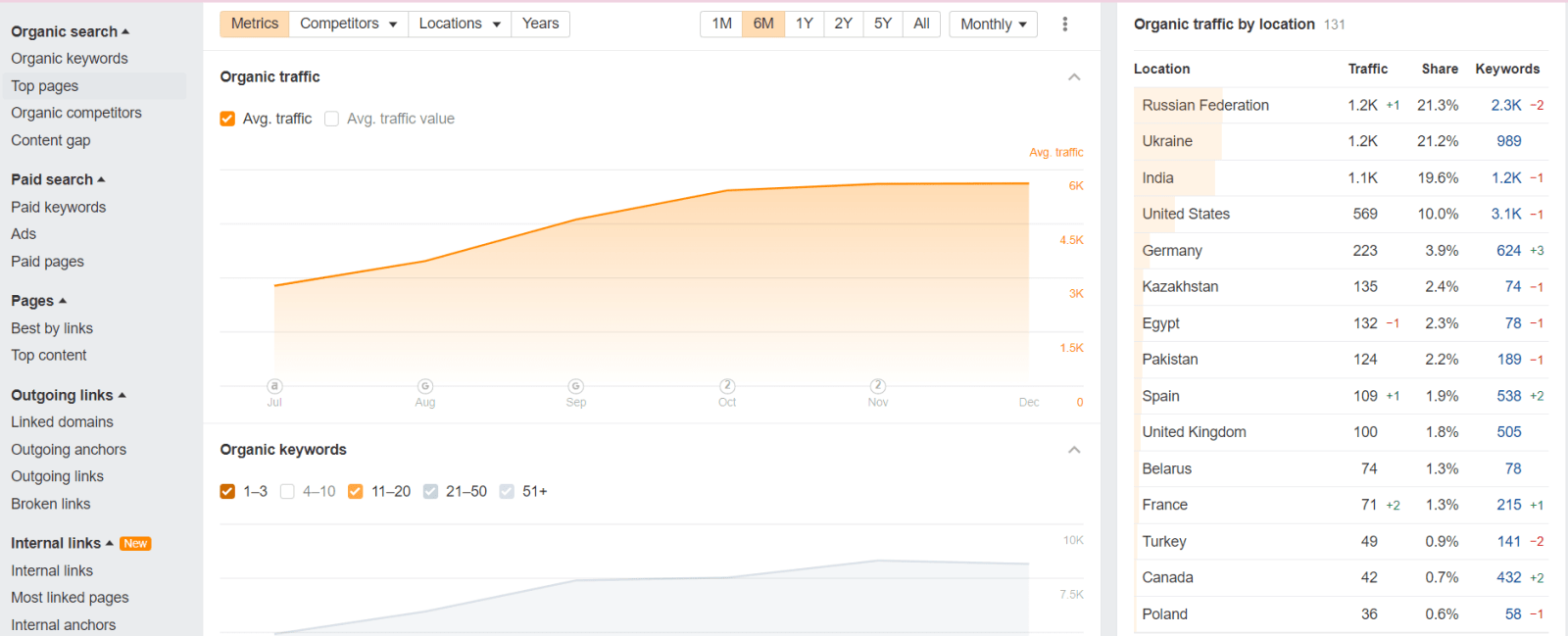Screen dimensions: 1568x636
Task: Open Most linked pages report
Action: point(71,598)
